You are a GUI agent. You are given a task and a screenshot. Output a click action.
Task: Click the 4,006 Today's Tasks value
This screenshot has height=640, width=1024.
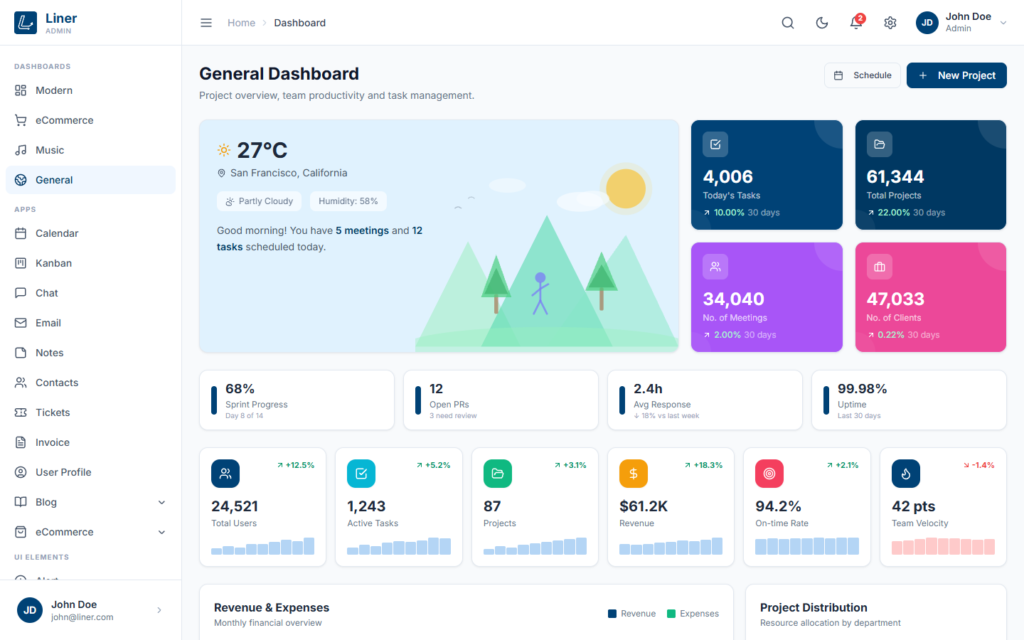coord(728,176)
